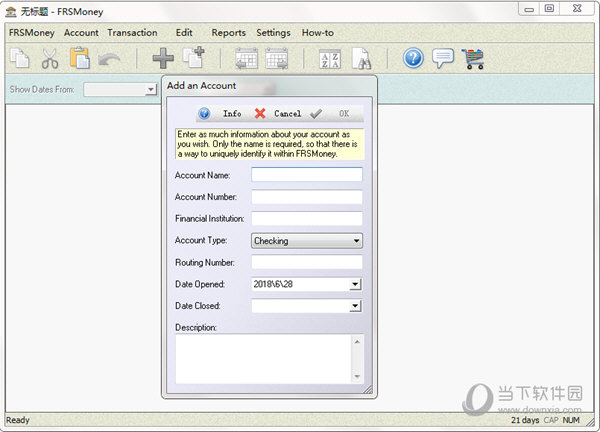Image resolution: width=600 pixels, height=432 pixels.
Task: Click the gray checkmark OK icon
Action: (316, 114)
